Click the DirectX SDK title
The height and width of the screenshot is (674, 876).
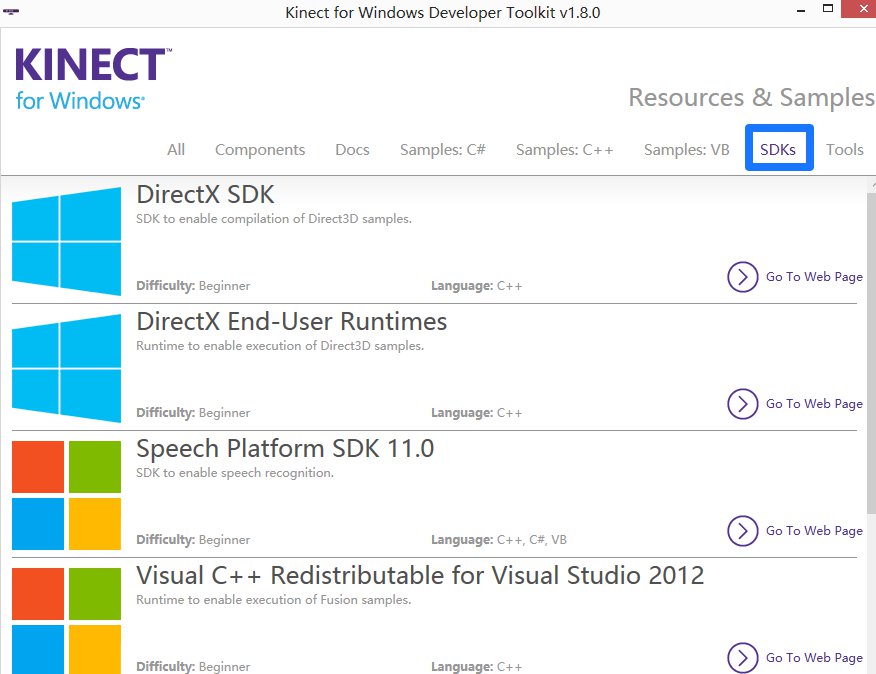[x=205, y=194]
